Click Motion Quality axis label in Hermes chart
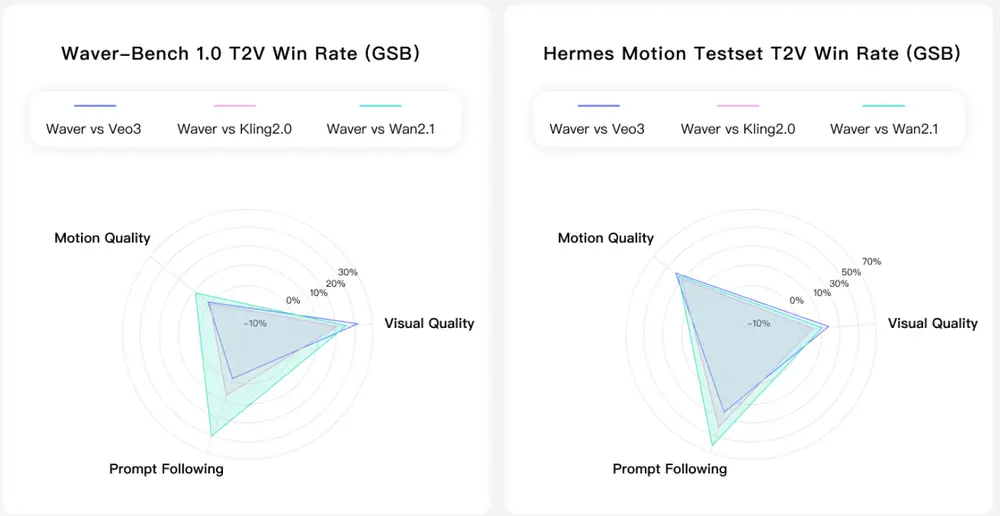Screen dimensions: 1000x516 coord(606,238)
